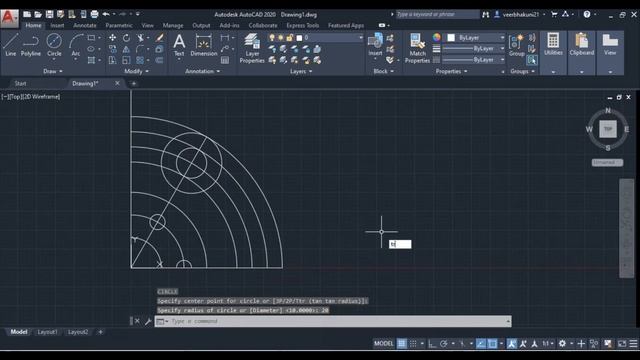Toggle annotation objects visibility in status bar

(511, 344)
